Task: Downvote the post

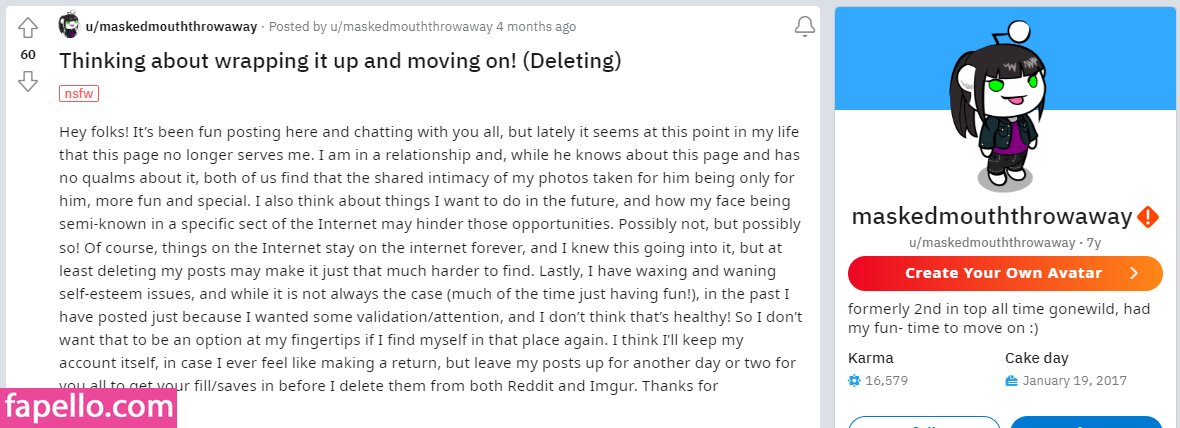Action: click(28, 81)
